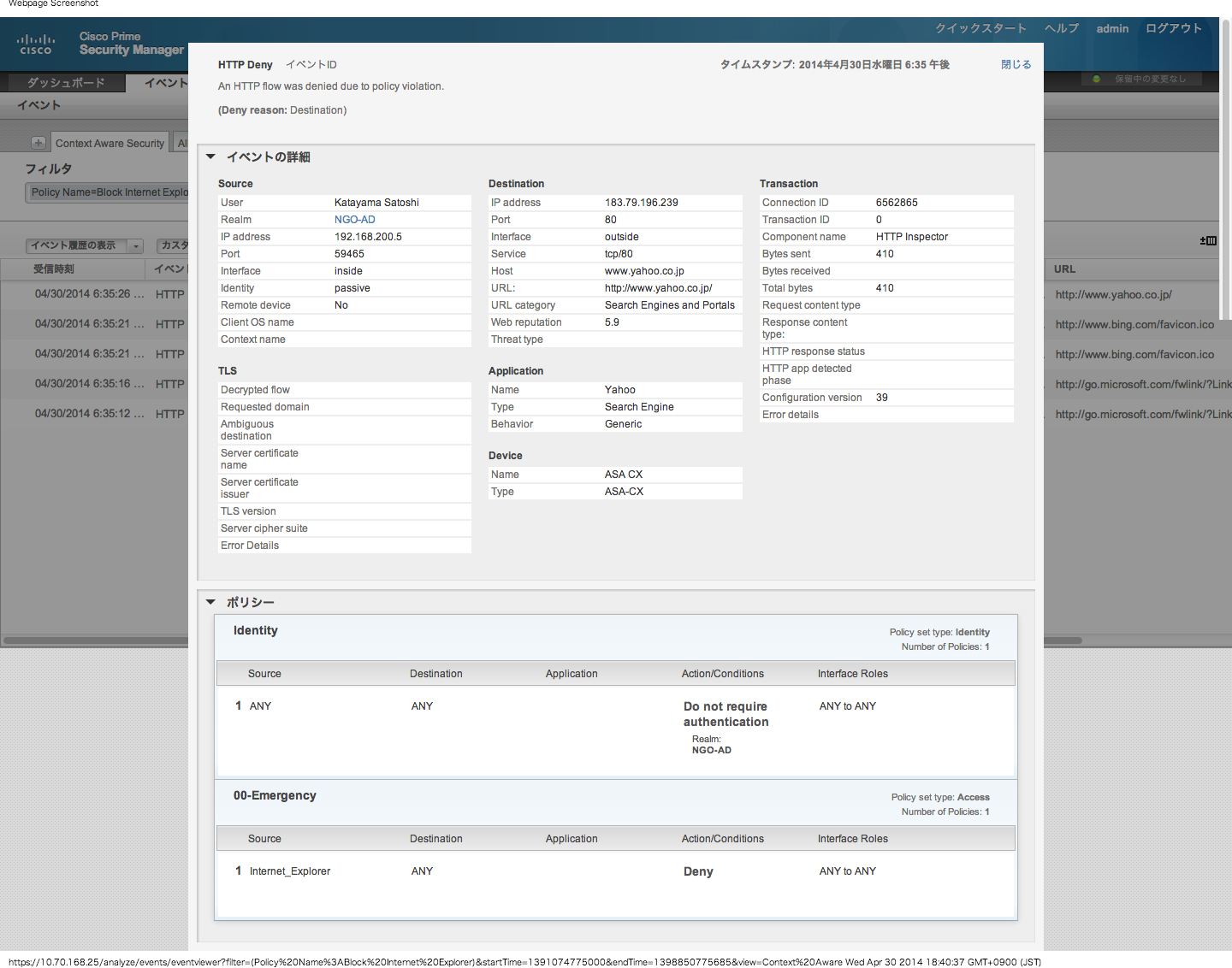Click the horizontal scrollbar under event list

pos(94,640)
